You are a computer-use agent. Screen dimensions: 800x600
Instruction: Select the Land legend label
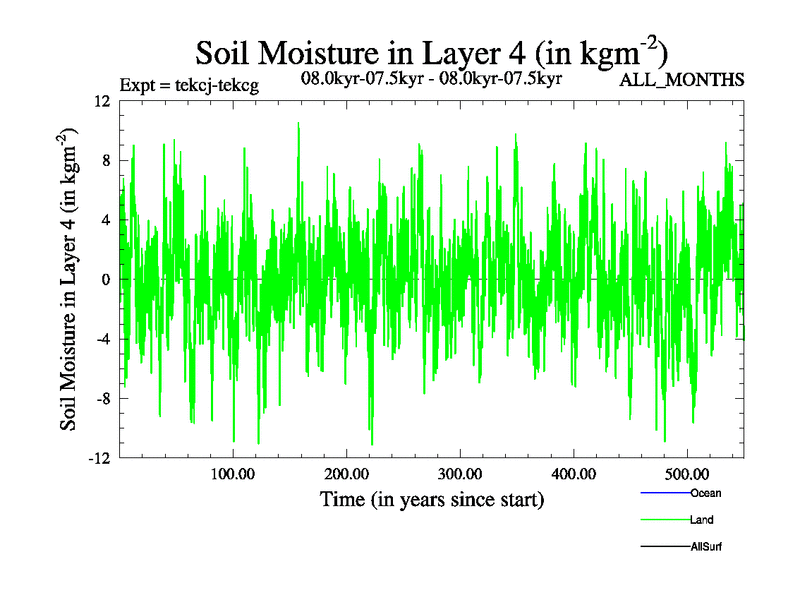tap(701, 520)
